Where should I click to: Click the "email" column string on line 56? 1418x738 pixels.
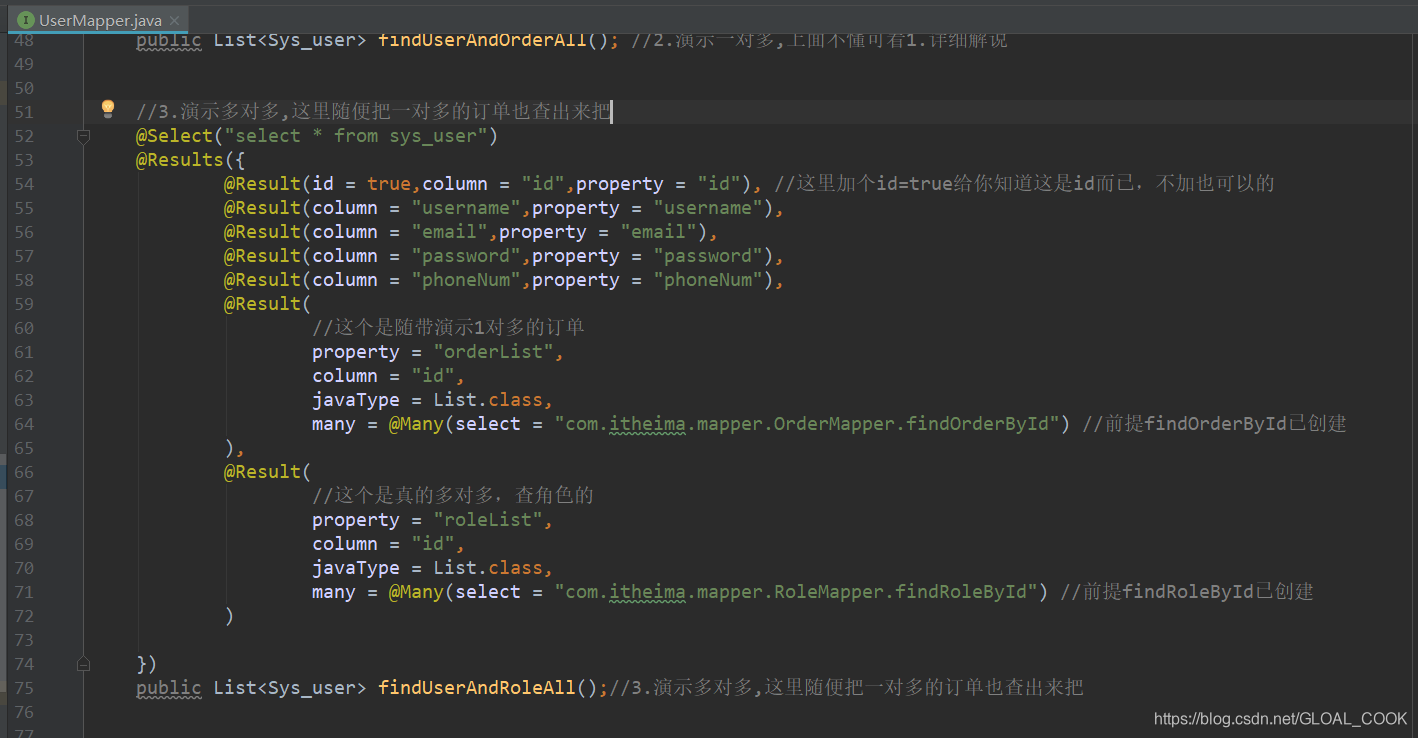click(x=449, y=232)
